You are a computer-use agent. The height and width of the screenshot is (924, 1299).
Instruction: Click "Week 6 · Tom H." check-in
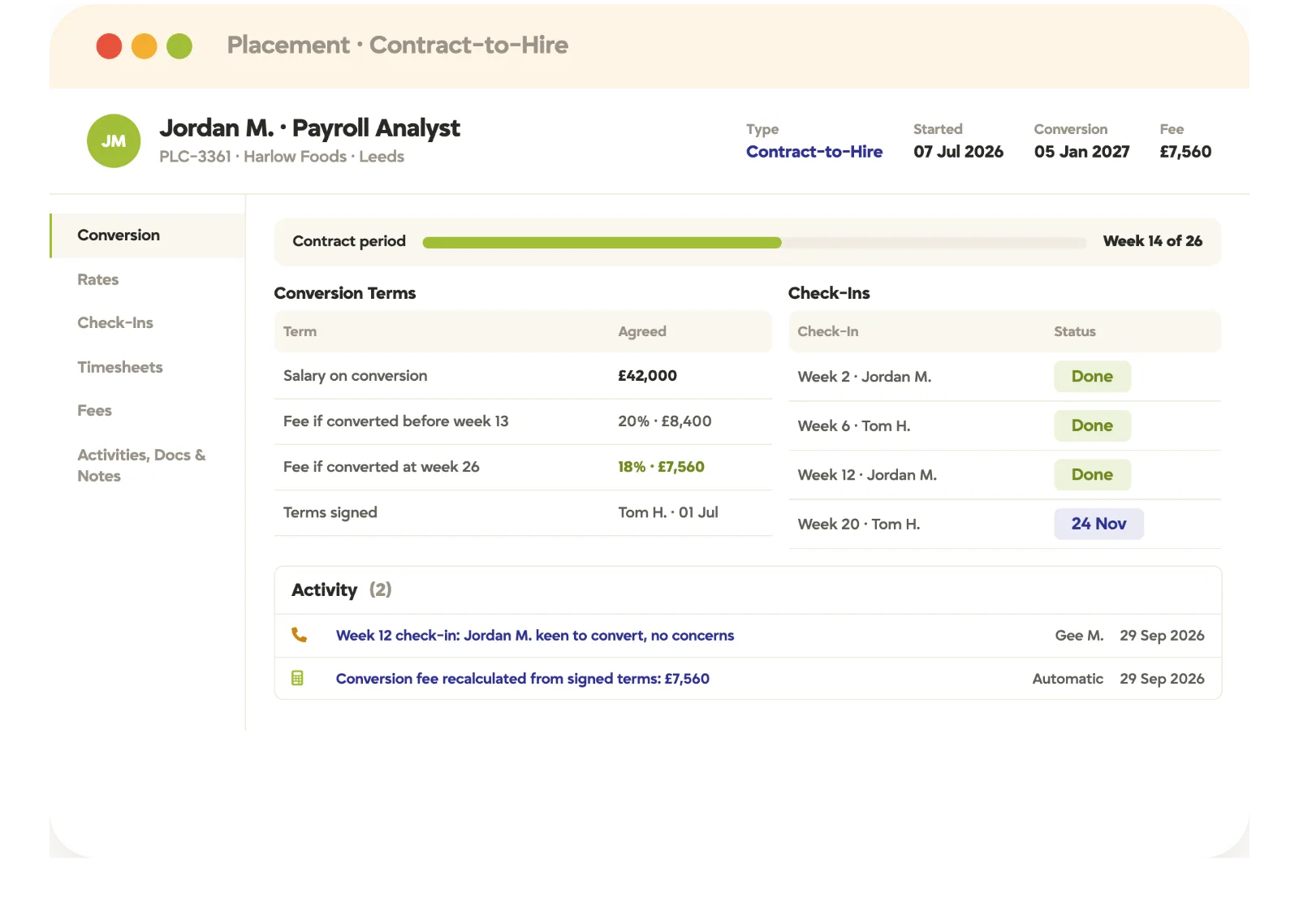point(854,426)
